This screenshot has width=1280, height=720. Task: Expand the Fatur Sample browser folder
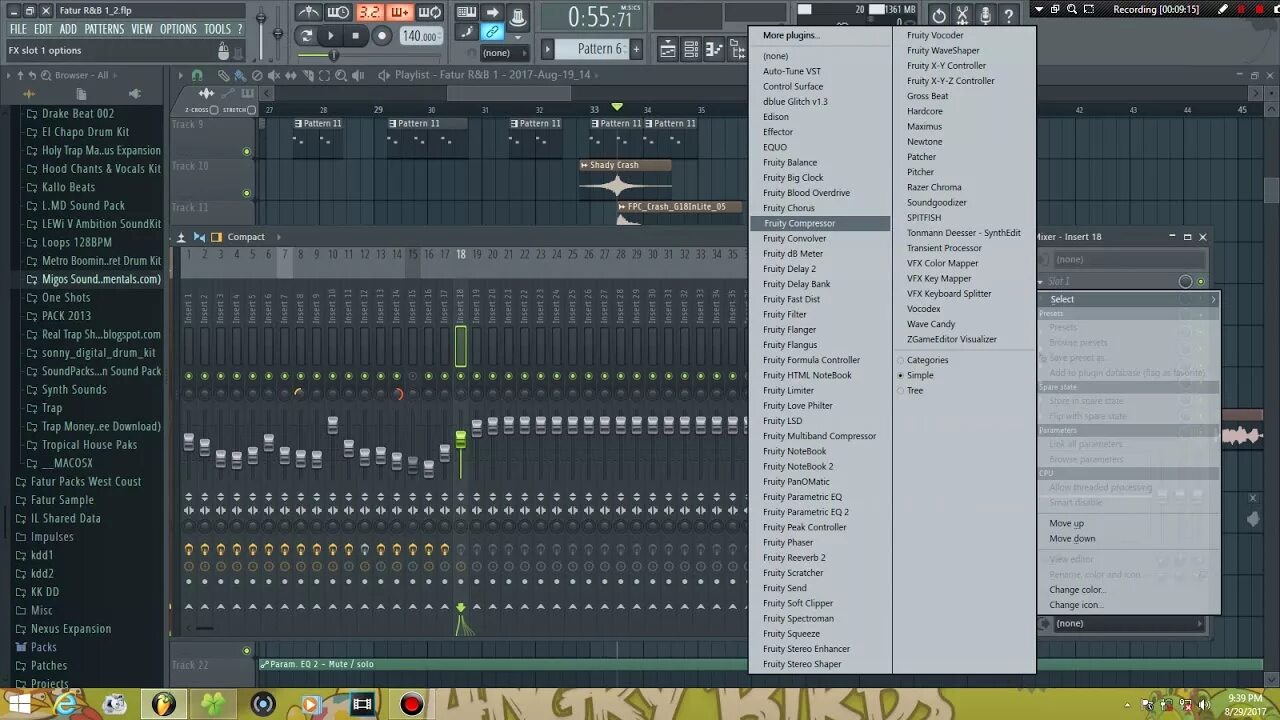(62, 500)
